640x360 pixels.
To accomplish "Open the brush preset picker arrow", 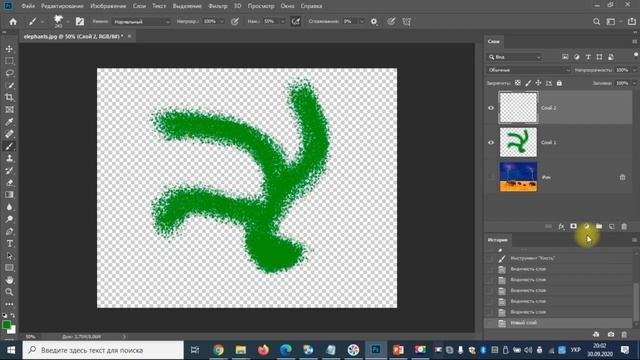I will (68, 22).
